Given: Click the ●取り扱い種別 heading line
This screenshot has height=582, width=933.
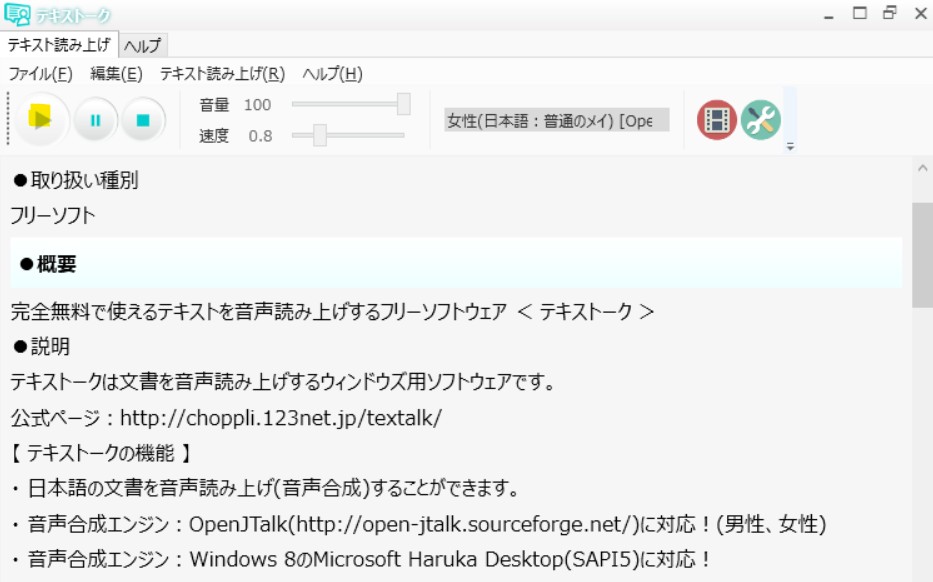Looking at the screenshot, I should click(x=75, y=180).
